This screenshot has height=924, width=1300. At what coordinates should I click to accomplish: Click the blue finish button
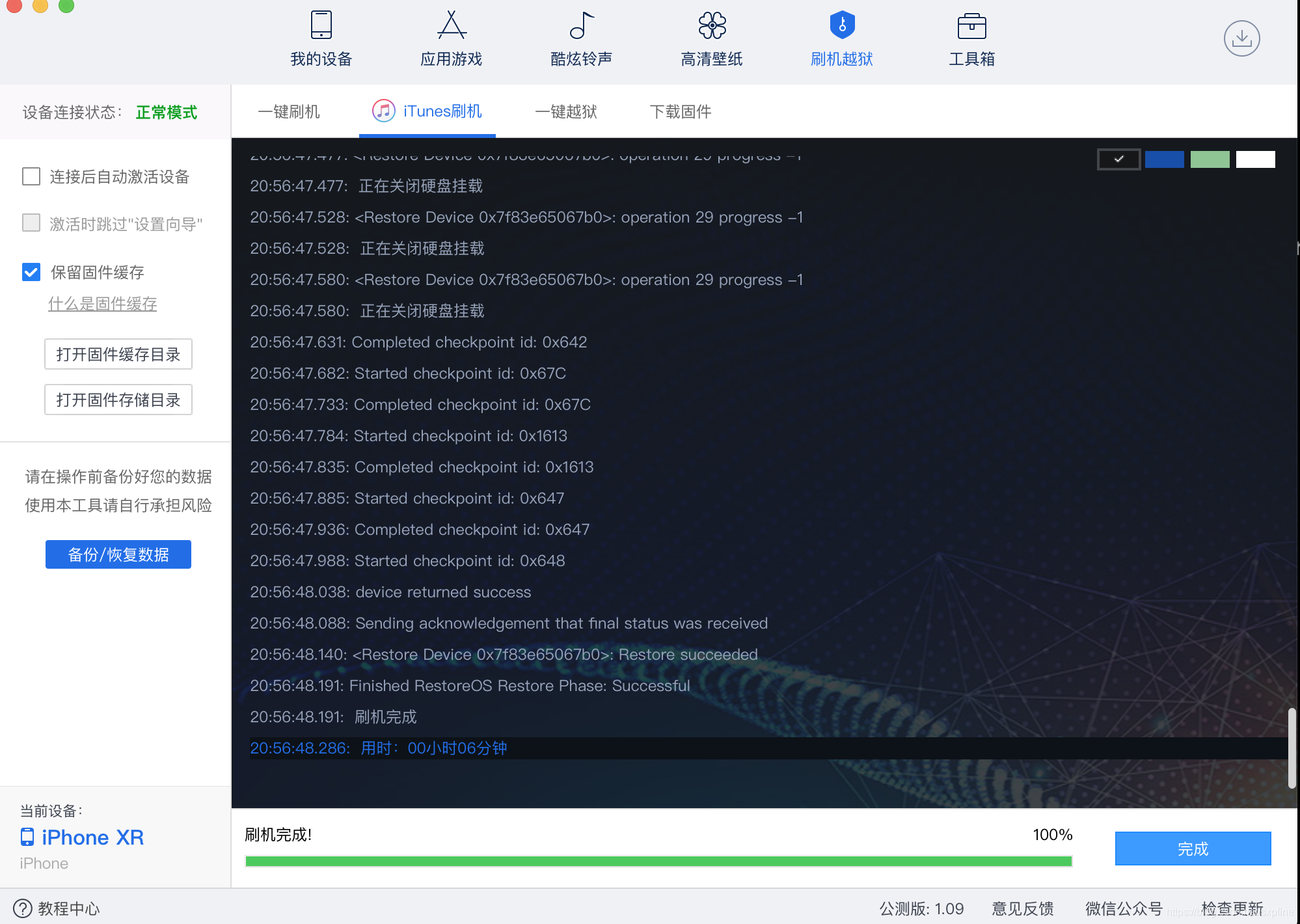coord(1192,849)
